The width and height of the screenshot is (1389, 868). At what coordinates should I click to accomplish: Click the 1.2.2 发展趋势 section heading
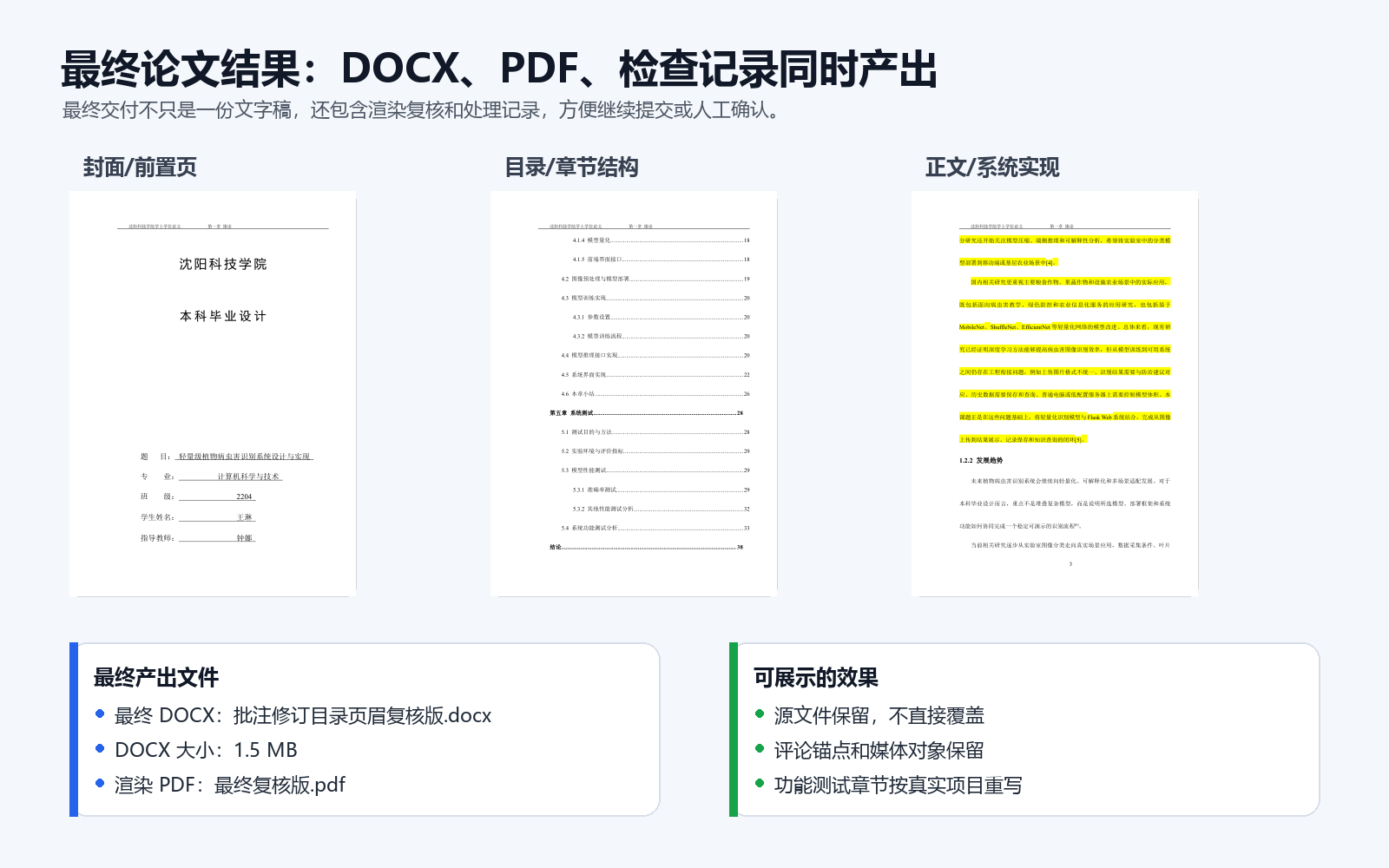pyautogui.click(x=981, y=461)
